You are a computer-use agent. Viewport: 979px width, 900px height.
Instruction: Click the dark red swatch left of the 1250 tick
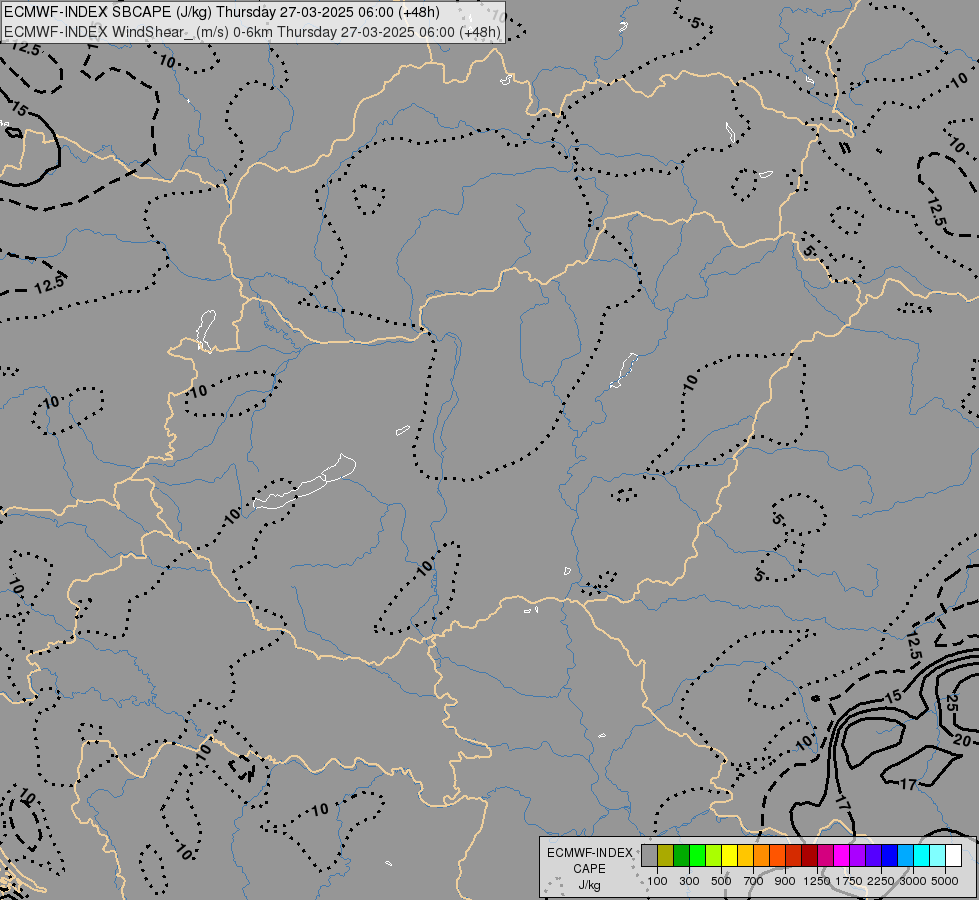pyautogui.click(x=810, y=856)
